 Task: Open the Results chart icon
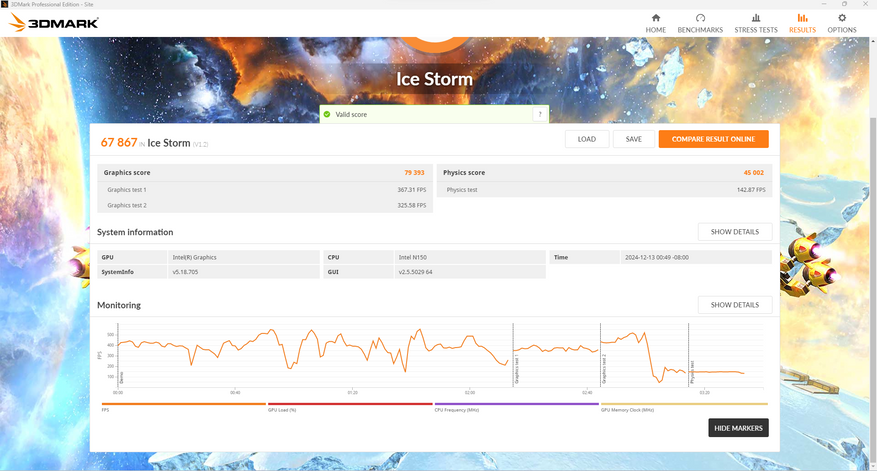point(802,18)
